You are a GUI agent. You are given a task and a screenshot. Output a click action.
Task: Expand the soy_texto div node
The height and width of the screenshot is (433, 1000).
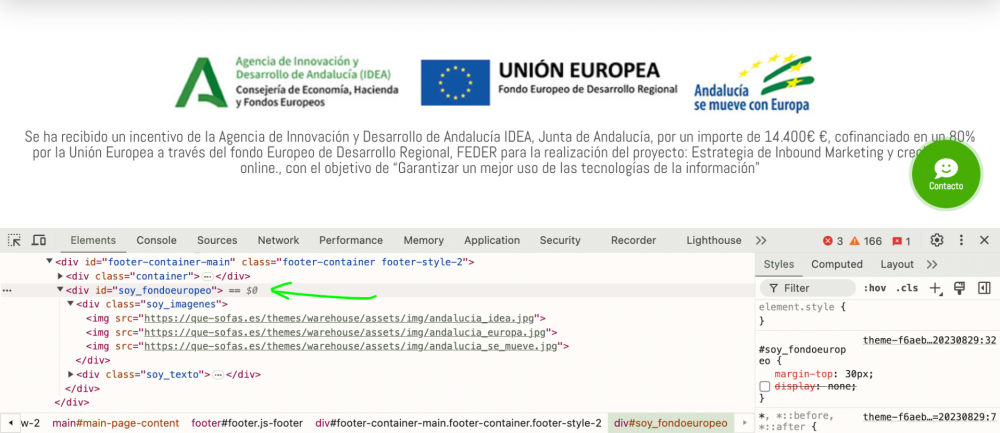(x=71, y=374)
